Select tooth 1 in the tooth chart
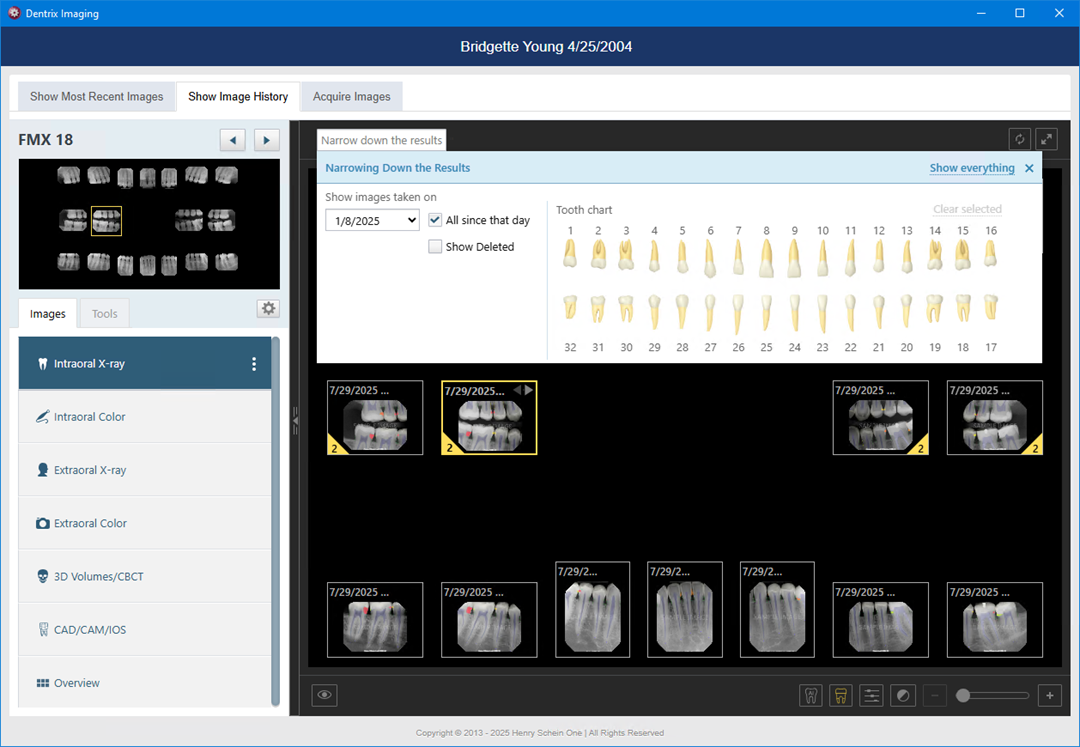1080x747 pixels. point(570,253)
